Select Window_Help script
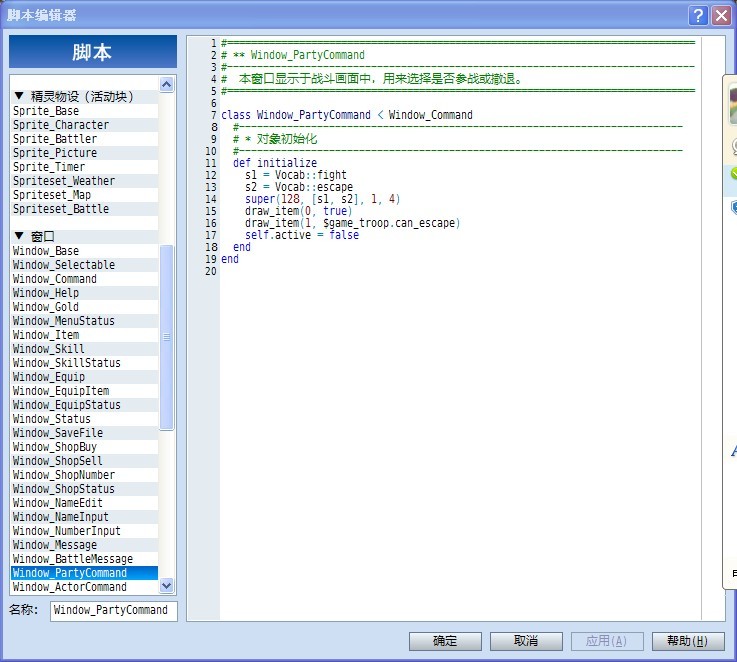The width and height of the screenshot is (737, 662). pyautogui.click(x=85, y=293)
